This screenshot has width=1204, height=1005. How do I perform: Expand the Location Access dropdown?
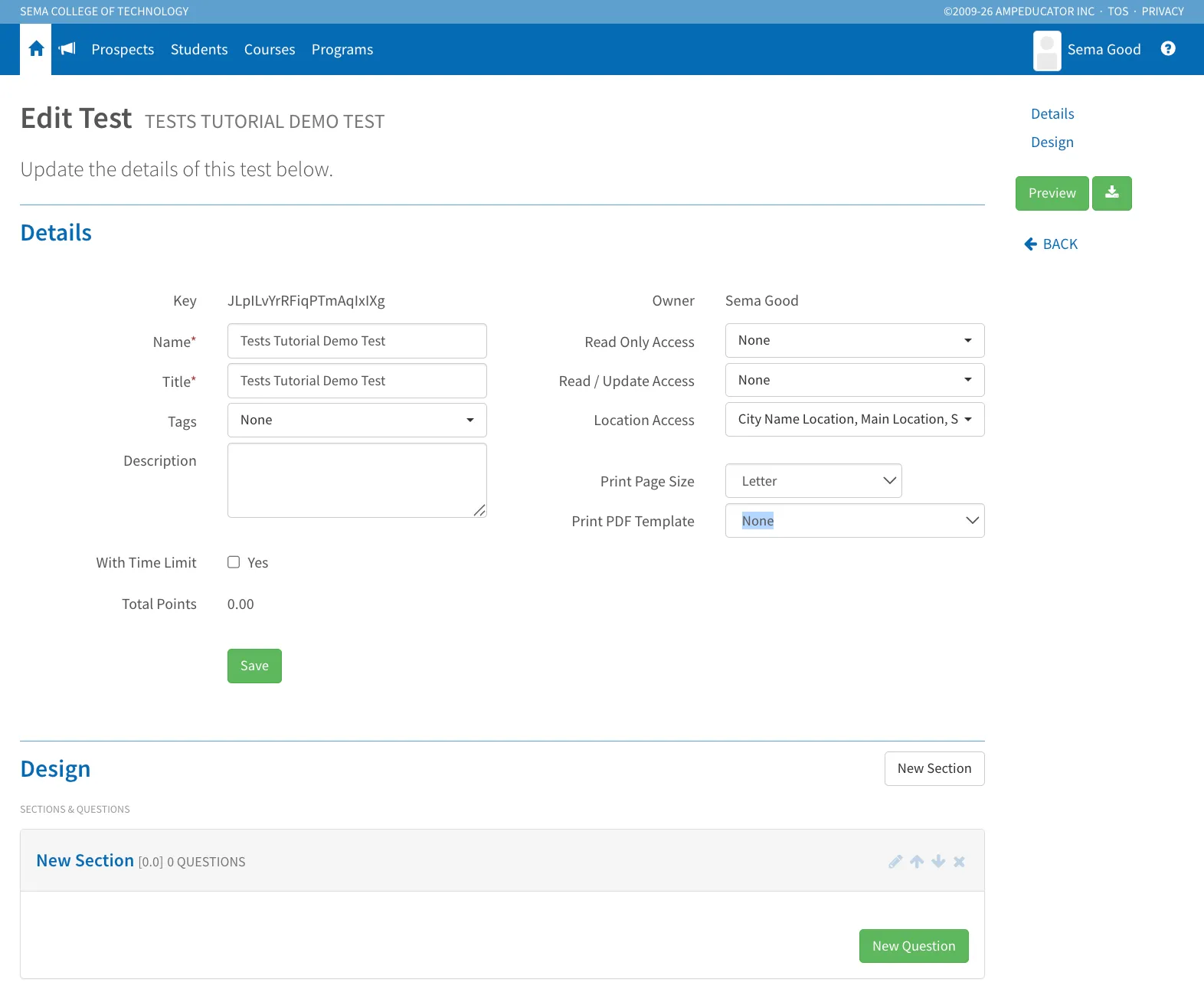click(x=855, y=419)
